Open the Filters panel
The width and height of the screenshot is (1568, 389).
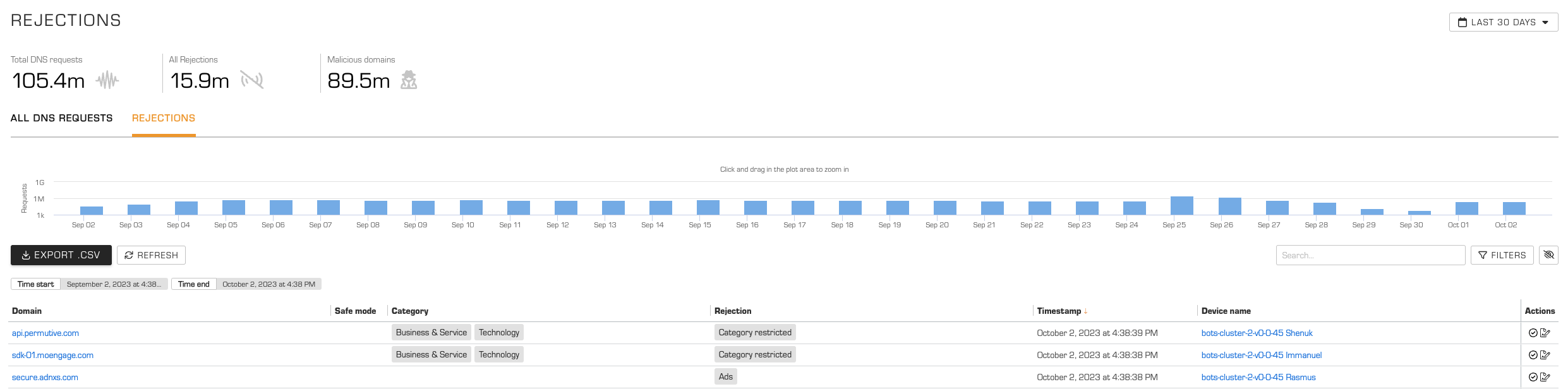tap(1502, 255)
